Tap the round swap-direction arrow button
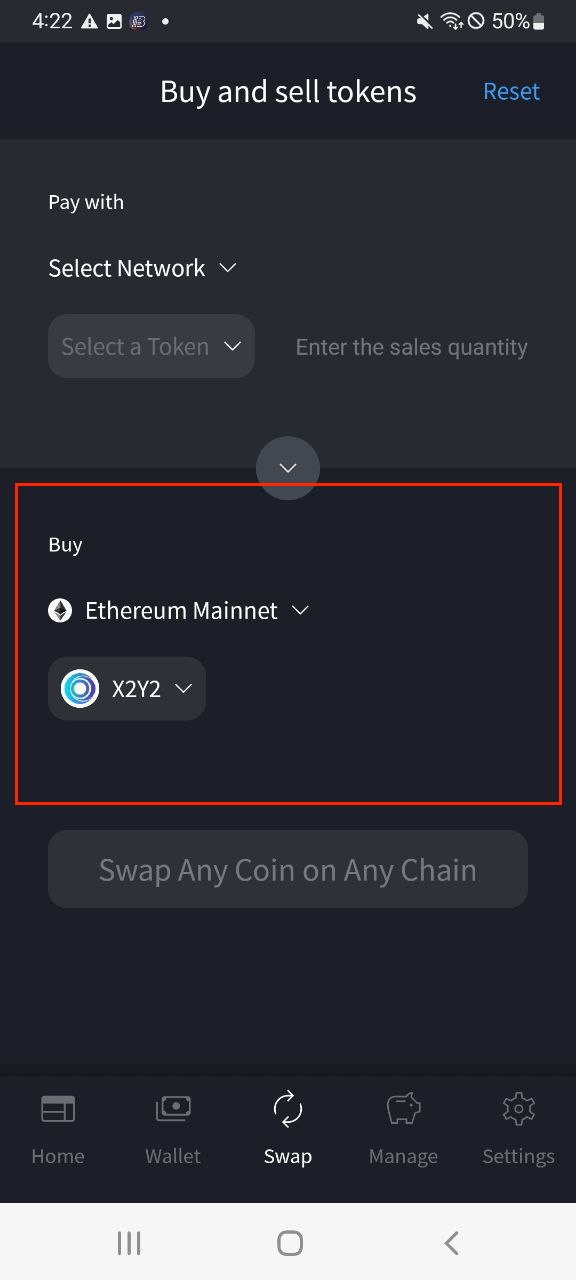Viewport: 576px width, 1280px height. [x=288, y=468]
